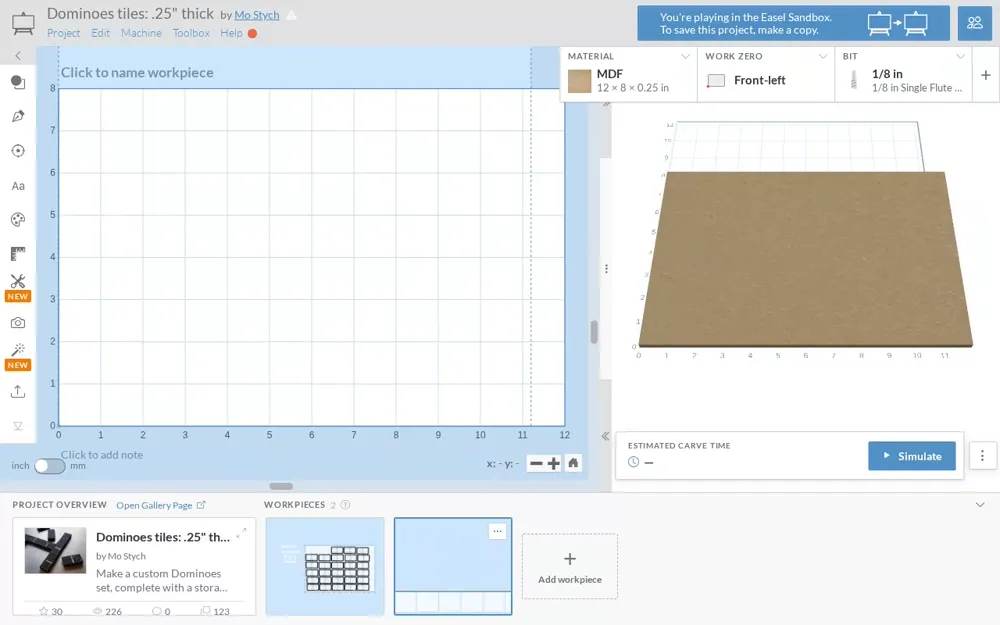The height and width of the screenshot is (625, 1000).
Task: Expand the Work Zero dropdown
Action: [822, 56]
